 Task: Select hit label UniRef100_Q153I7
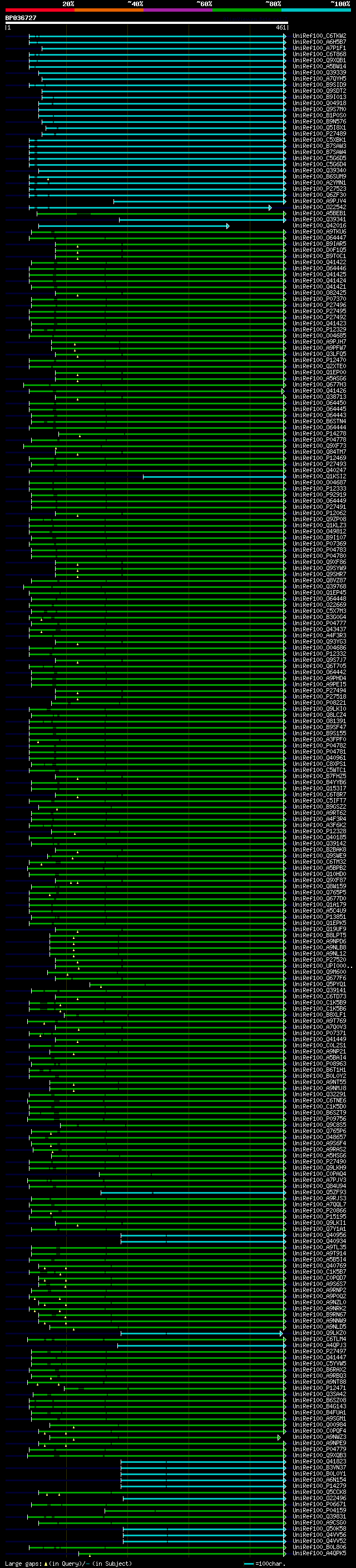319,789
